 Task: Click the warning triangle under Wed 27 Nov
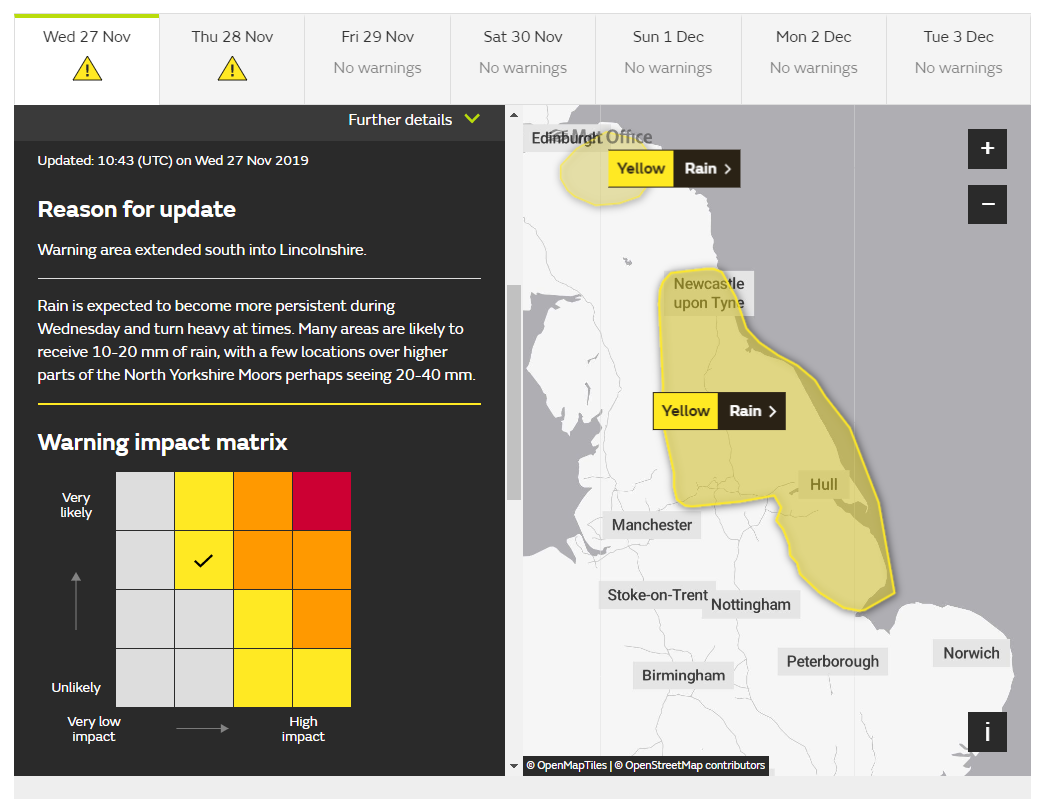(x=86, y=69)
